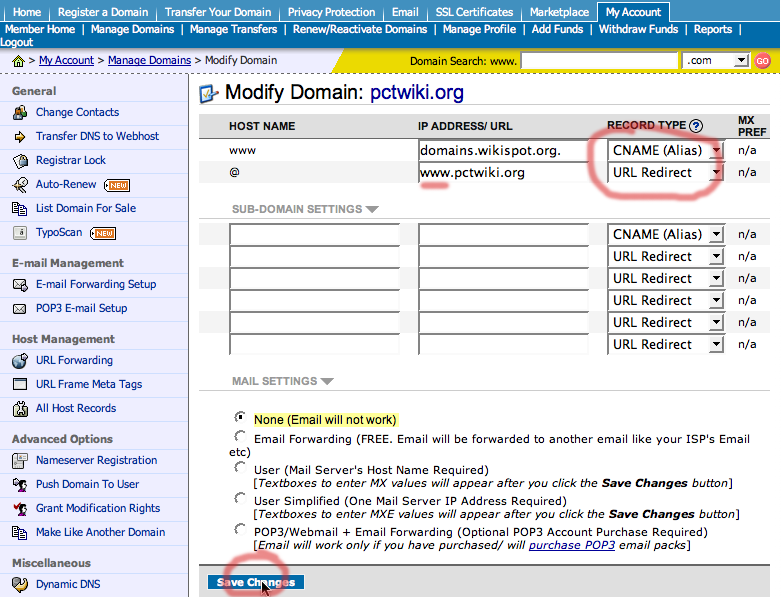Click the Dynamic DNS icon
The width and height of the screenshot is (781, 597).
pos(20,584)
